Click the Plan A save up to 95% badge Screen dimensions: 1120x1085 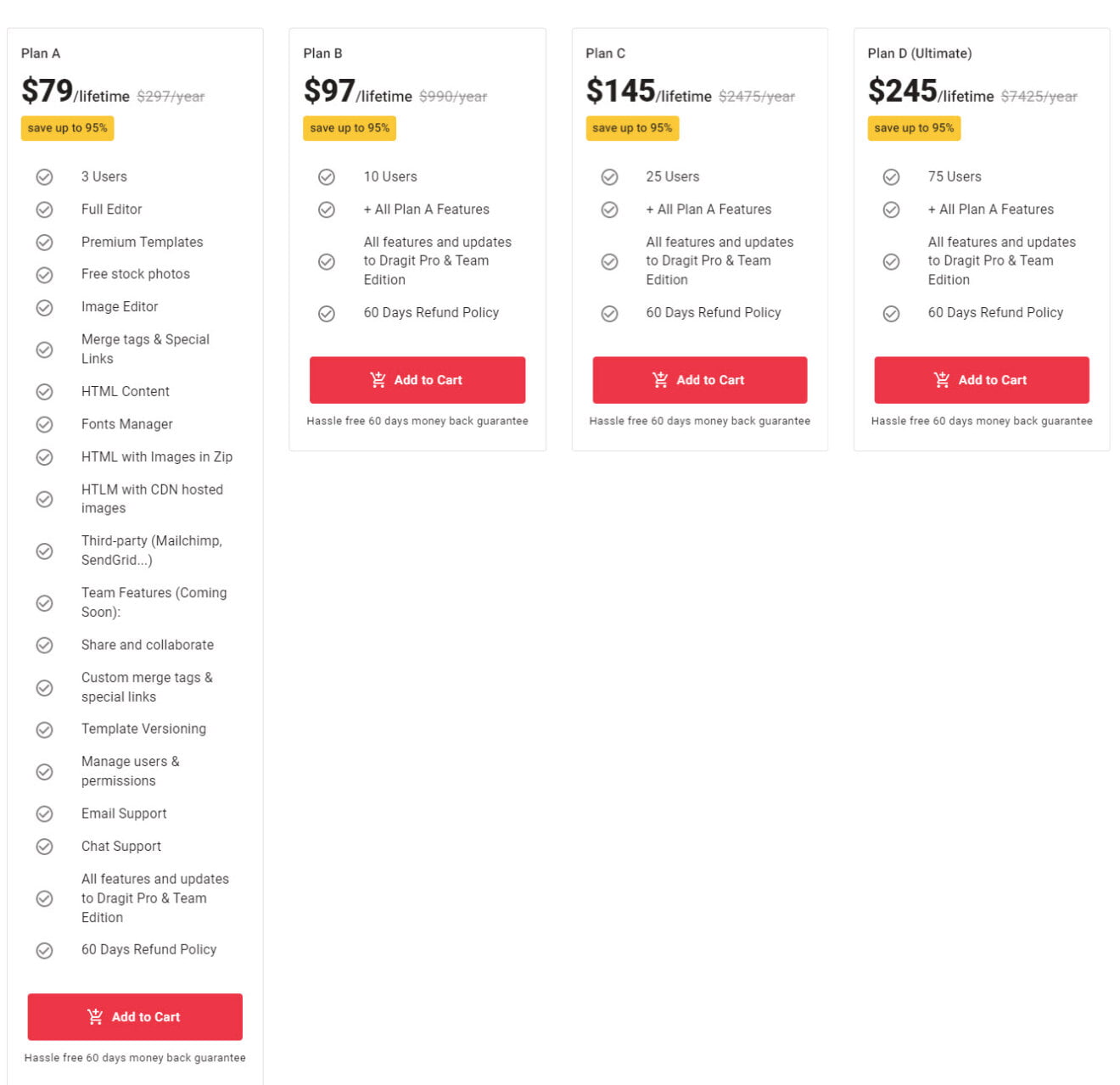[x=67, y=128]
